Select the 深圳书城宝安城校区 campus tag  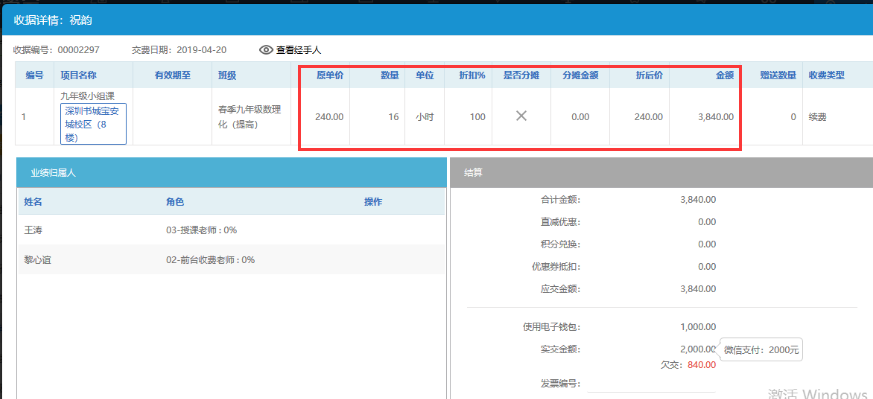[x=94, y=124]
